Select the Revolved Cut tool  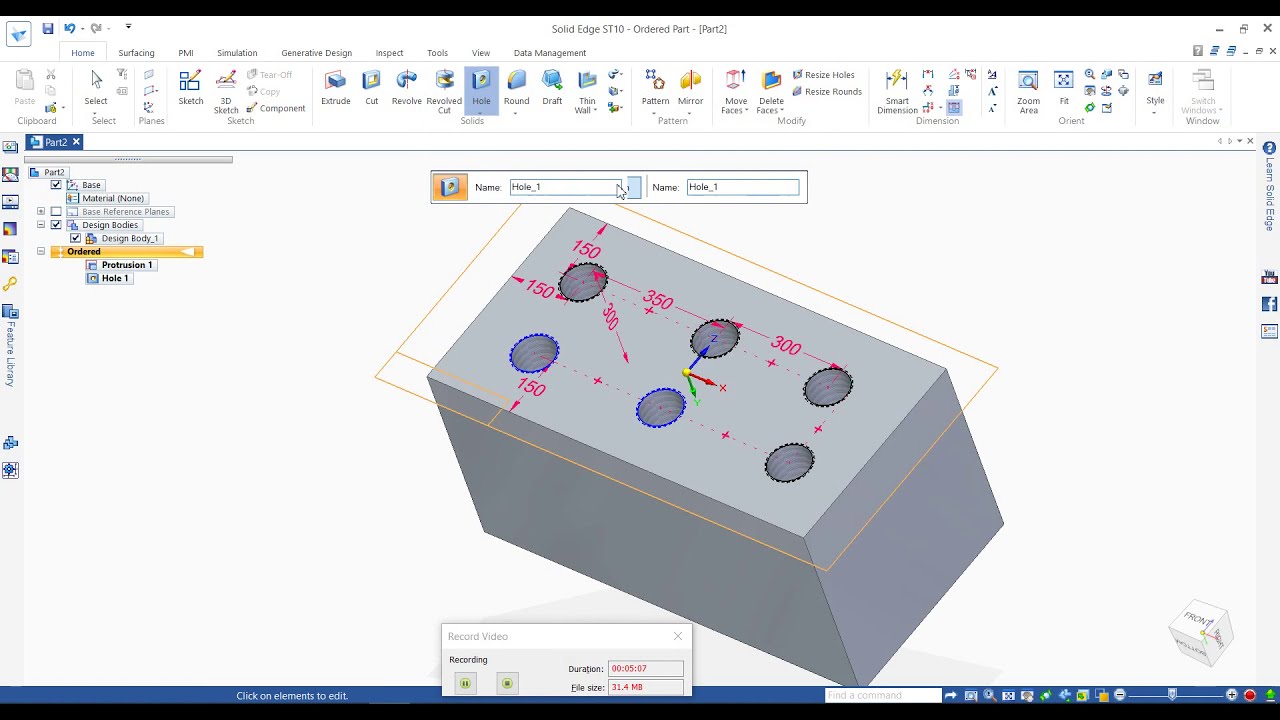[444, 91]
